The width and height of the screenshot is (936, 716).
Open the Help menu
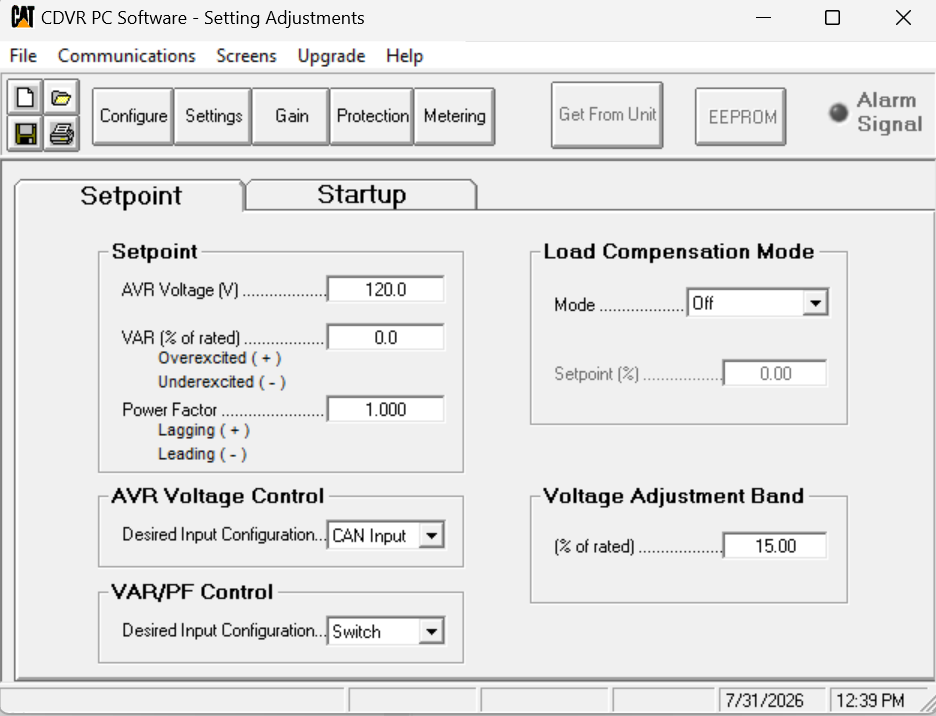click(405, 56)
